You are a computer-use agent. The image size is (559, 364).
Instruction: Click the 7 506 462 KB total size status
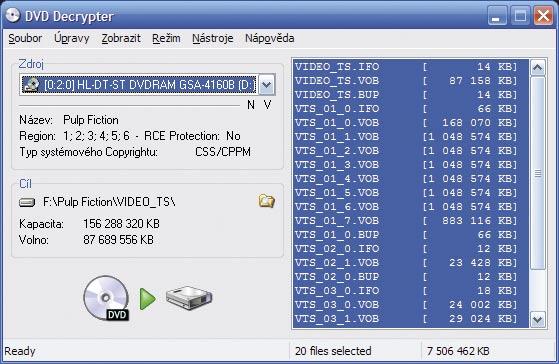point(458,351)
